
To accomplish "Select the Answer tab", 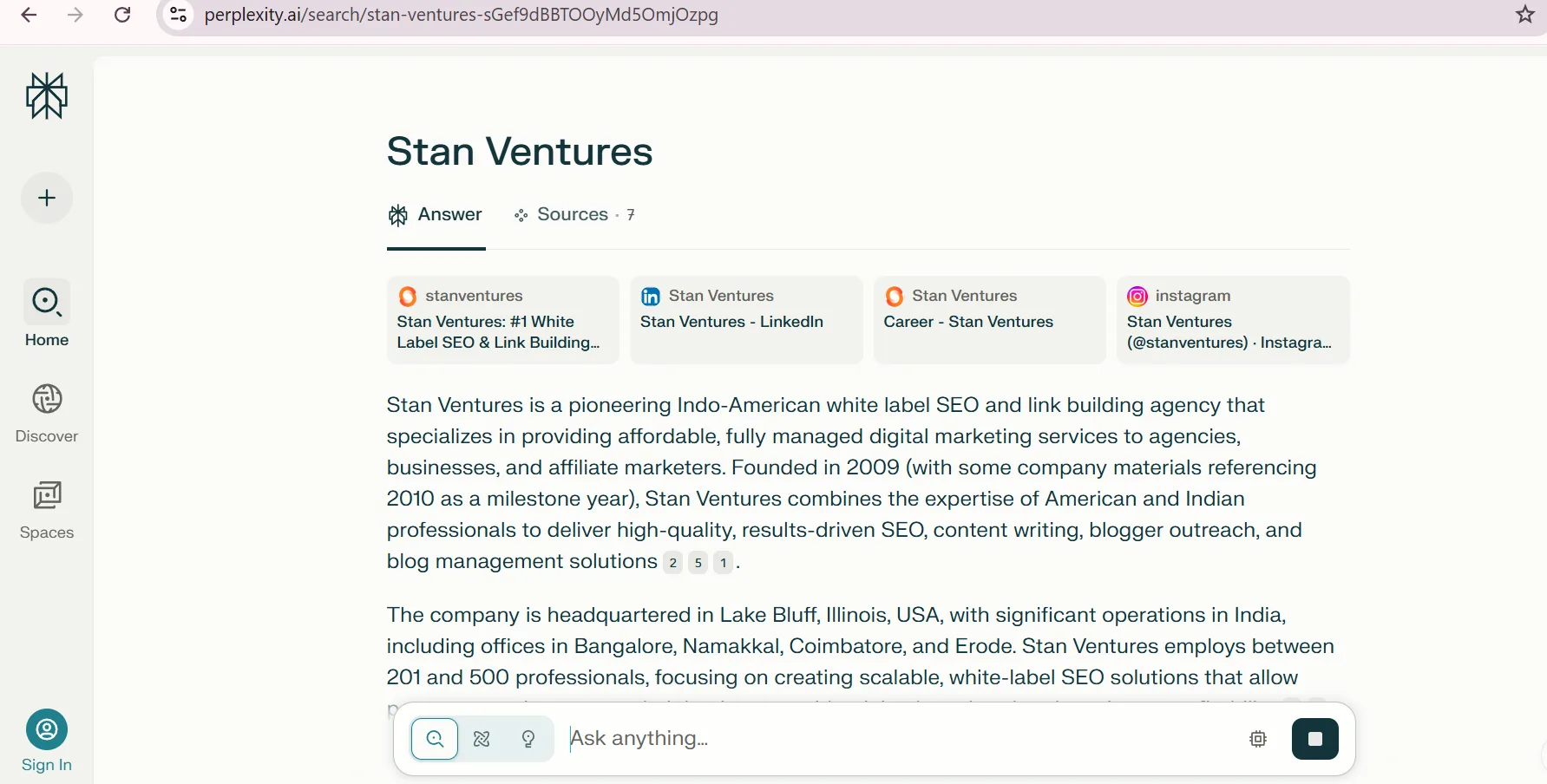I will pos(436,215).
